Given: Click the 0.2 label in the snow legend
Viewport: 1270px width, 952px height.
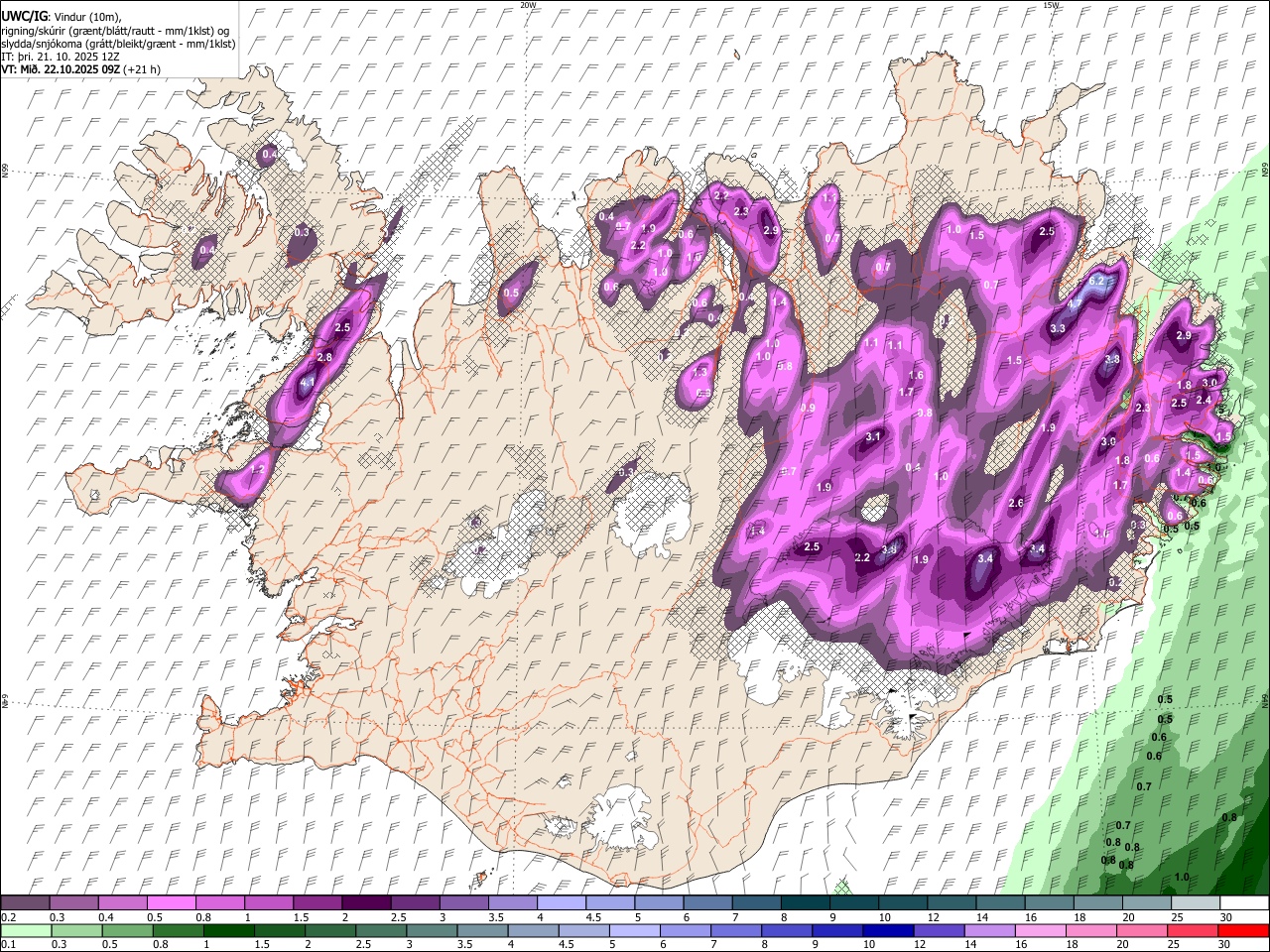Looking at the screenshot, I should point(7,917).
